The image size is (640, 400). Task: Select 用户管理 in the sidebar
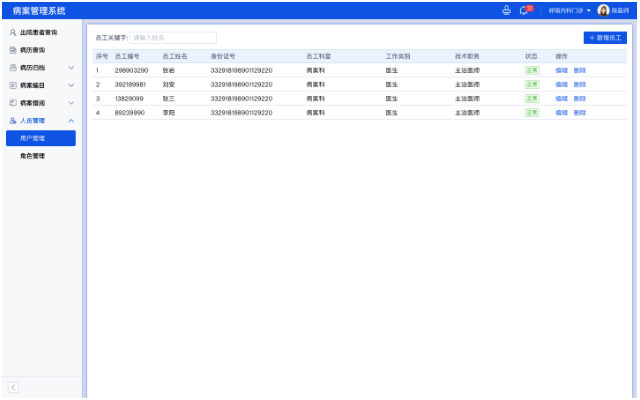(40, 138)
